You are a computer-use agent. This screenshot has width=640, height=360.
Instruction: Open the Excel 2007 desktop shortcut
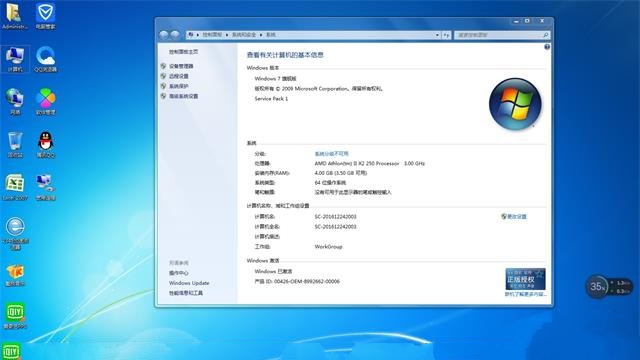pyautogui.click(x=15, y=188)
